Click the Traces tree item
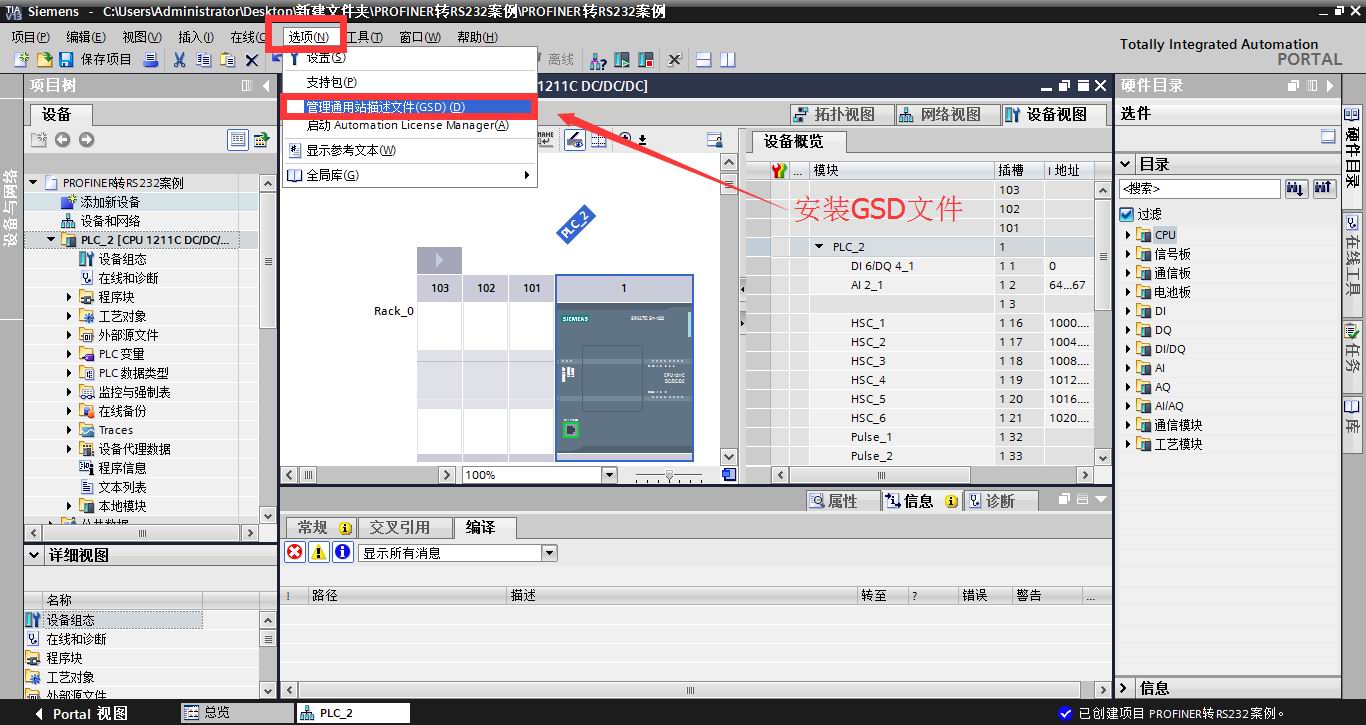The height and width of the screenshot is (725, 1366). point(115,430)
